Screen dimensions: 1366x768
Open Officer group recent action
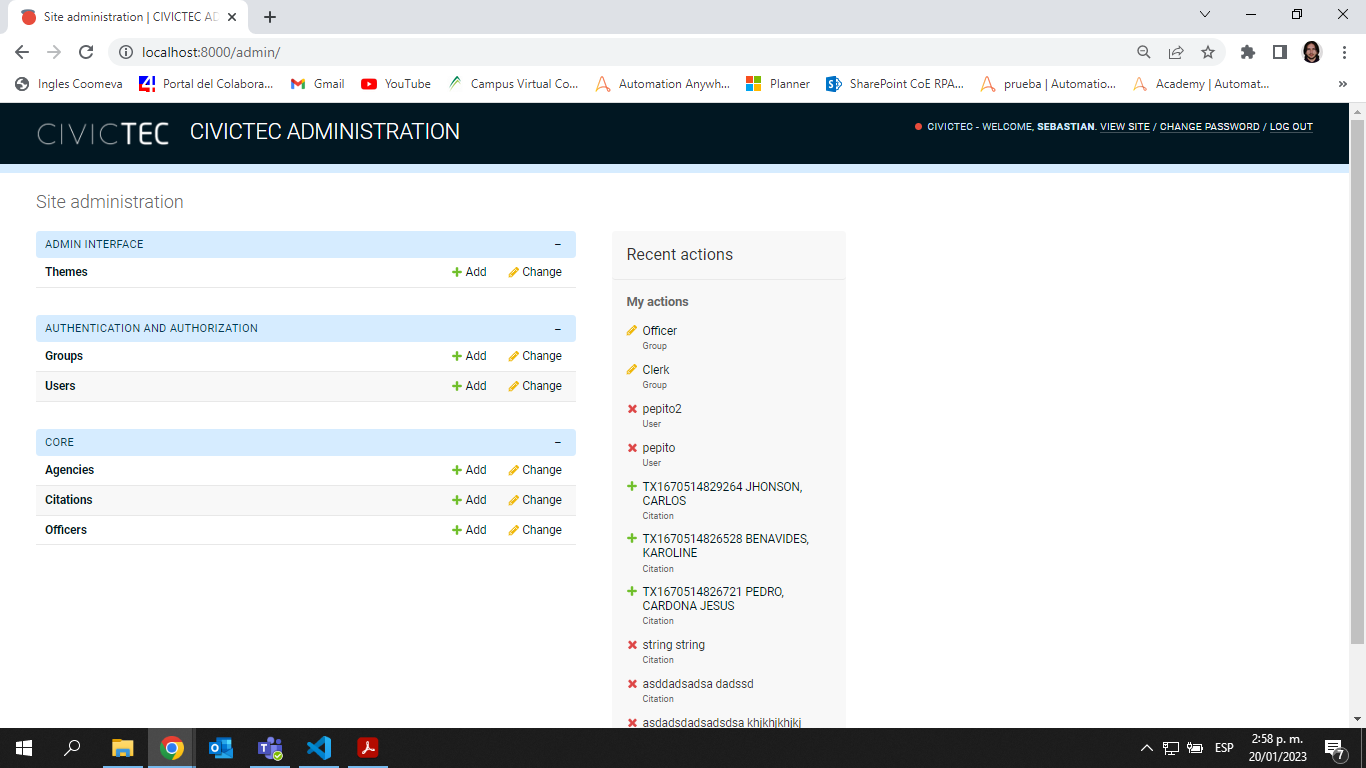tap(659, 331)
